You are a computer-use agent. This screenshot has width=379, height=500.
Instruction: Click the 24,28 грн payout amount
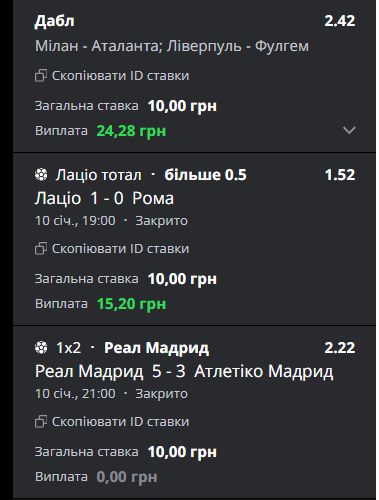click(131, 131)
